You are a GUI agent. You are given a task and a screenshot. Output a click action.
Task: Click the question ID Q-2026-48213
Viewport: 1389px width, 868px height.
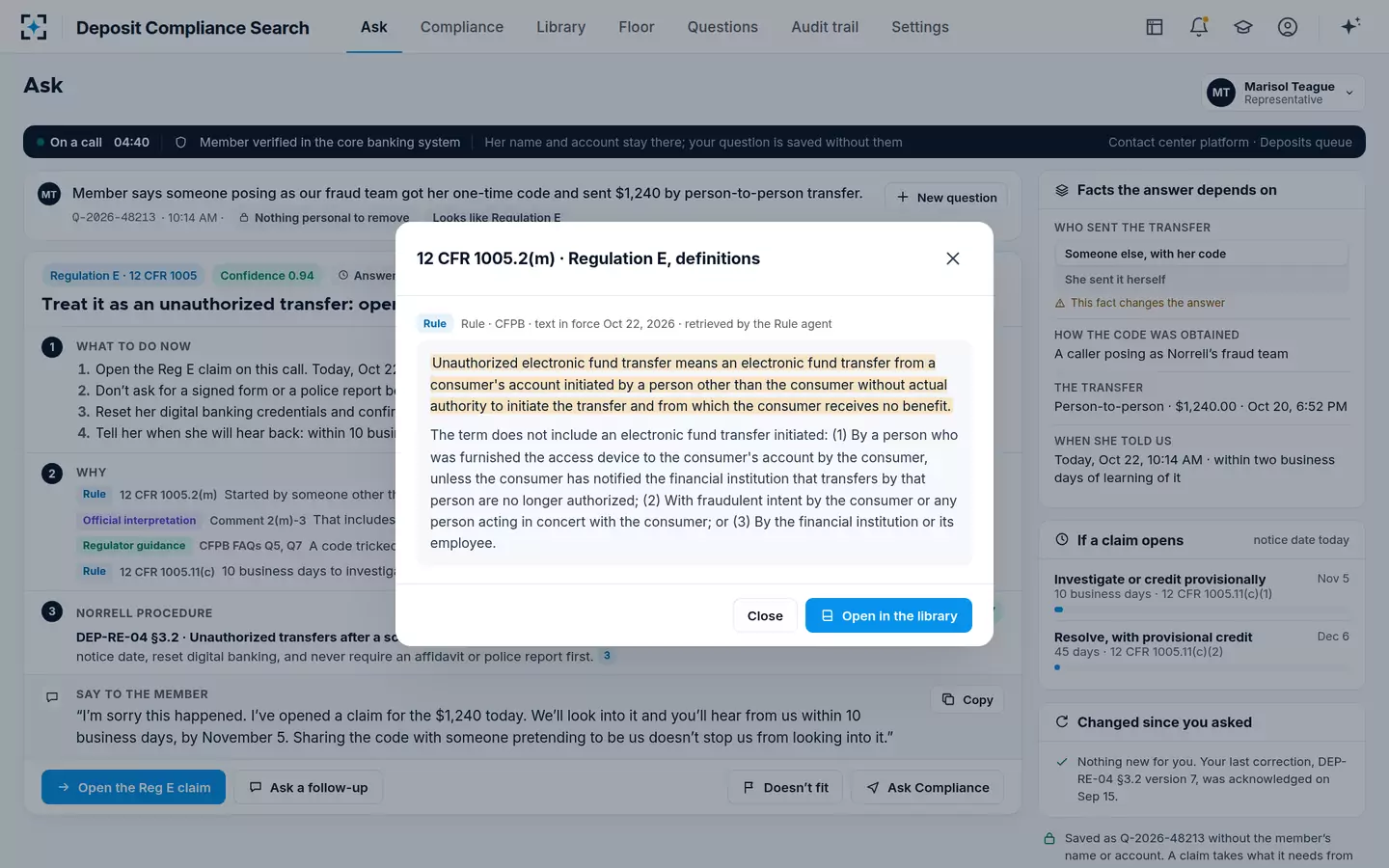click(114, 218)
